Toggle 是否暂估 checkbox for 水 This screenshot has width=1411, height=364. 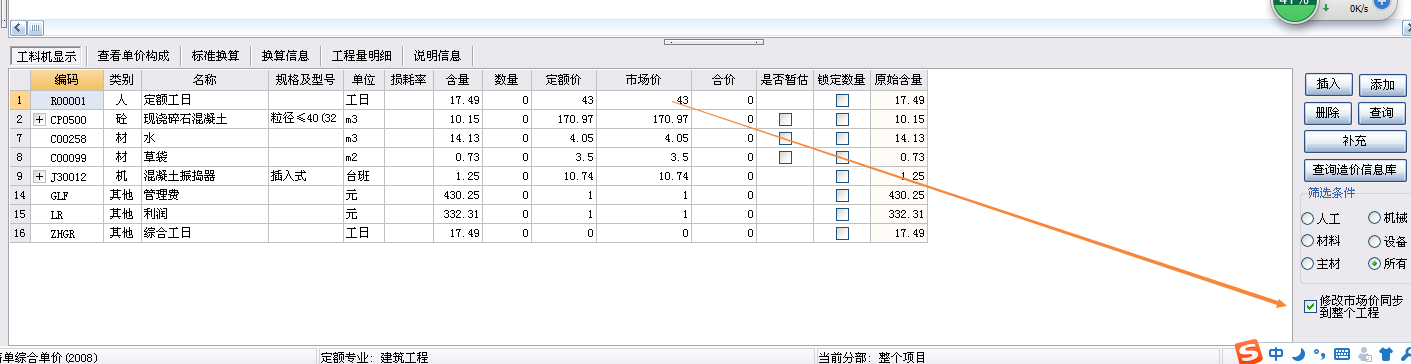(785, 138)
